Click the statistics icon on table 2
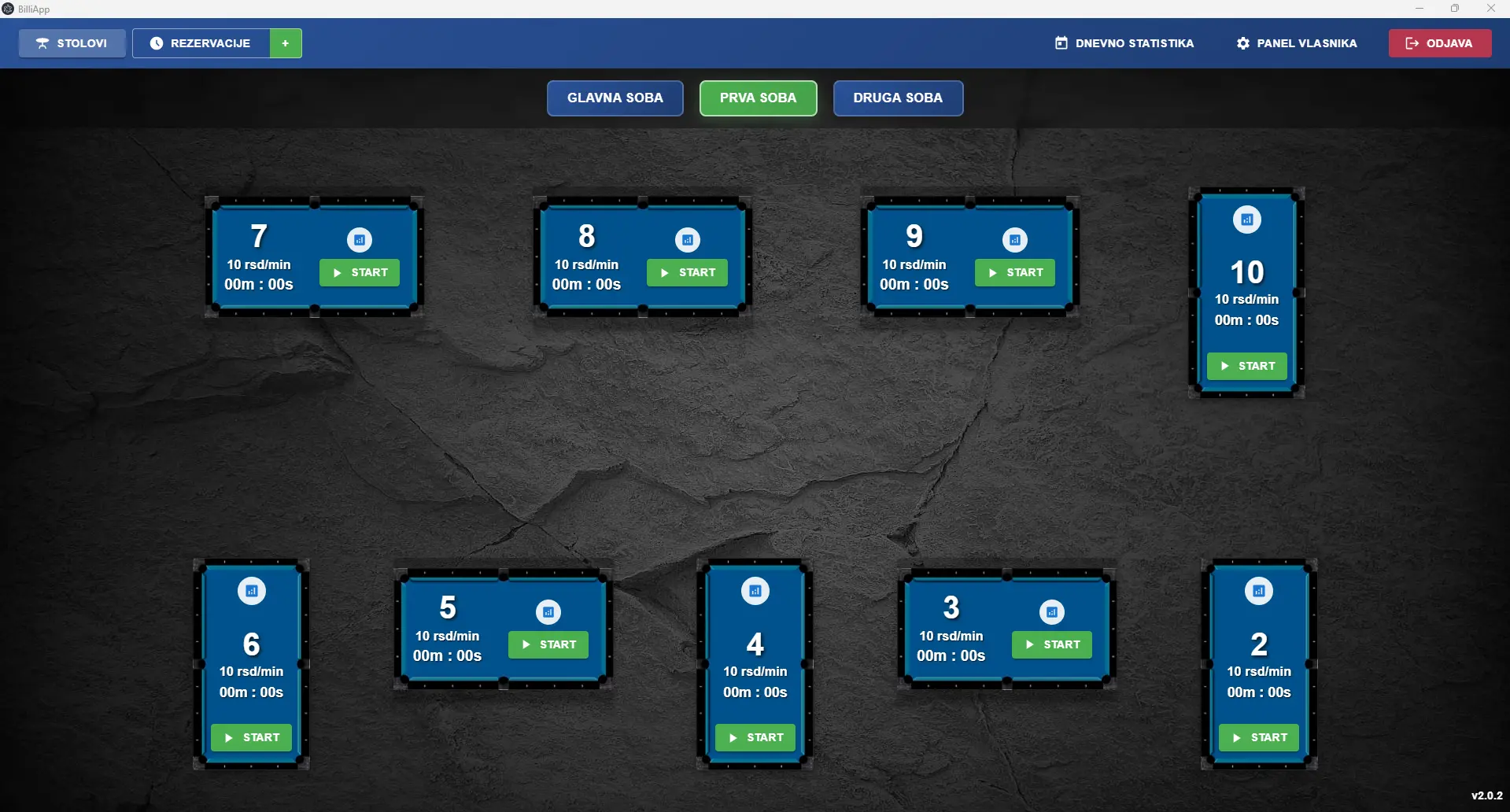Image resolution: width=1510 pixels, height=812 pixels. pyautogui.click(x=1259, y=591)
